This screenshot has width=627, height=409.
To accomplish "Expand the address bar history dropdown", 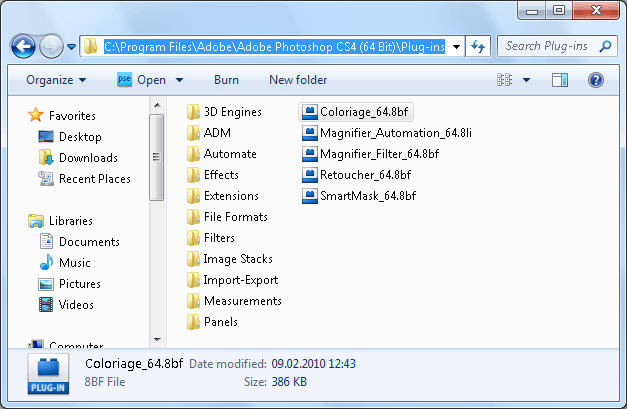I will click(x=456, y=47).
